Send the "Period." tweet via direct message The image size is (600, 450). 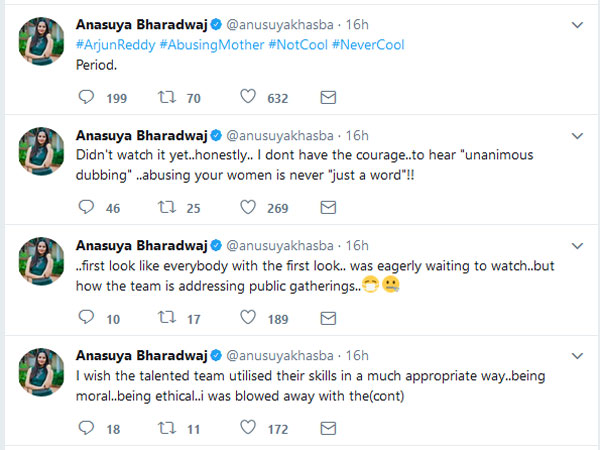(x=328, y=98)
